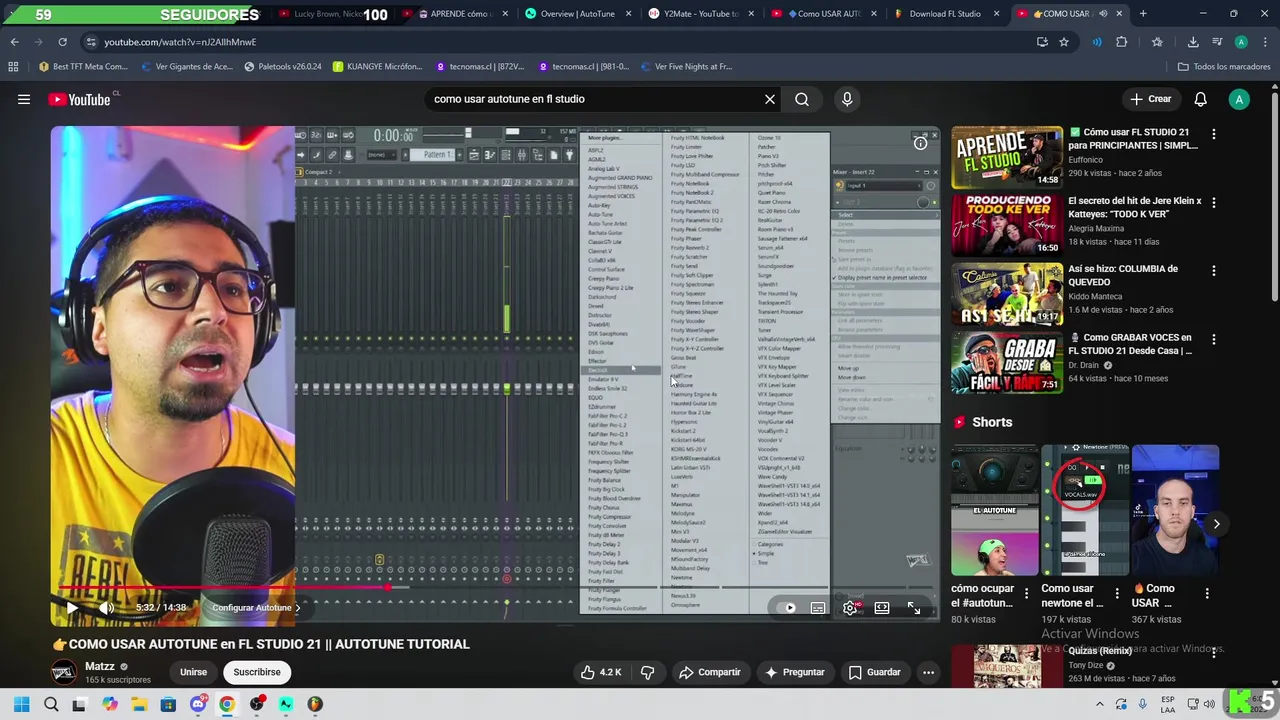Open options for COLUMBIA DE QUEVEDO video

[x=1214, y=270]
